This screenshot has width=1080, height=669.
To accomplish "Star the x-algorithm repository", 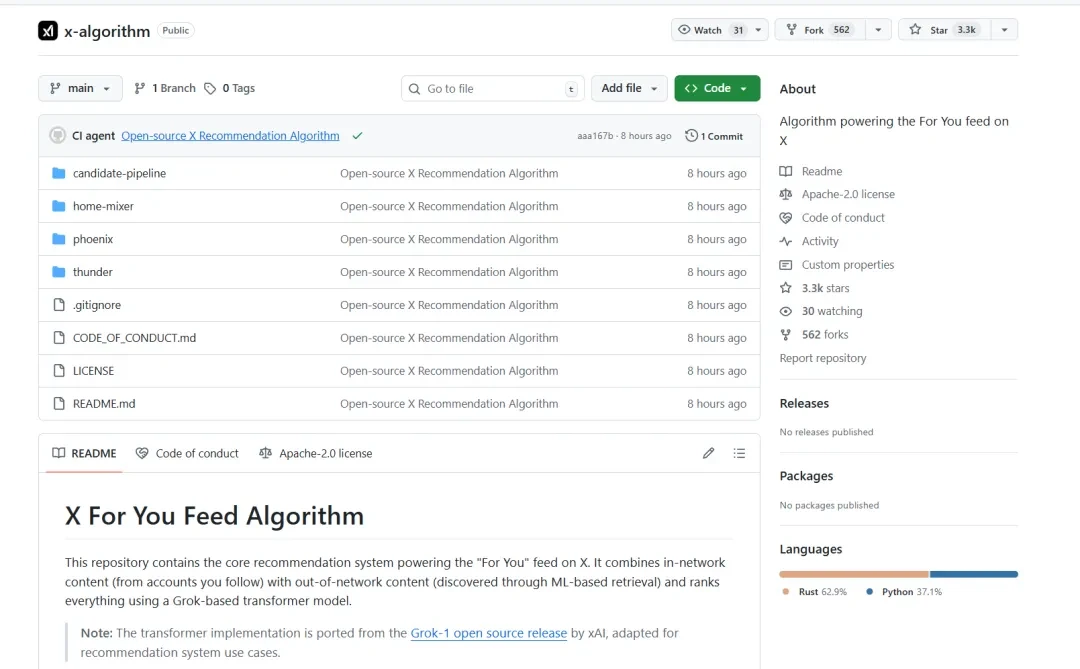I will 944,30.
